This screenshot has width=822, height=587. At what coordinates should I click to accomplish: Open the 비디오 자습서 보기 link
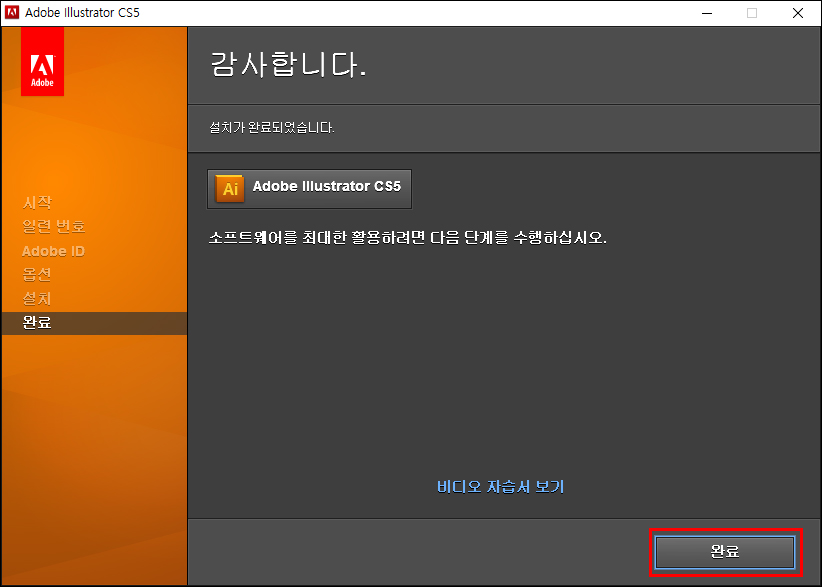[501, 486]
